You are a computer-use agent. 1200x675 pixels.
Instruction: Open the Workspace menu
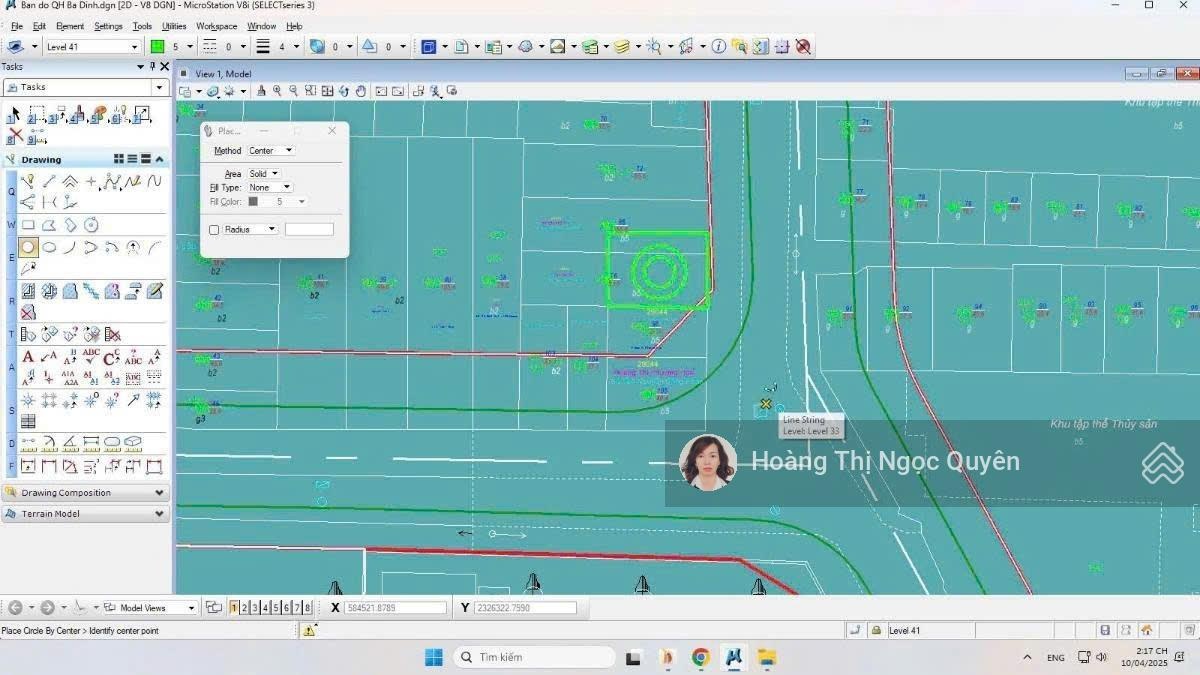[216, 26]
